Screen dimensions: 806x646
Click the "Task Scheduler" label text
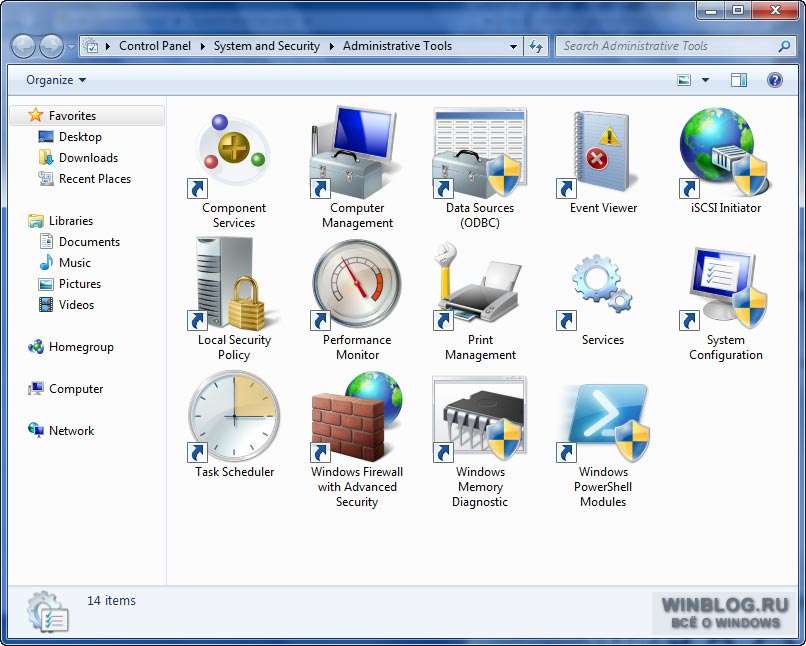click(x=234, y=471)
